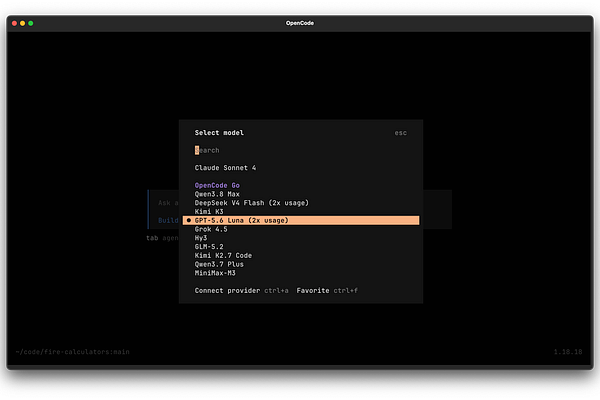Pick the Kimi K3 model
This screenshot has width=600, height=400.
click(209, 212)
